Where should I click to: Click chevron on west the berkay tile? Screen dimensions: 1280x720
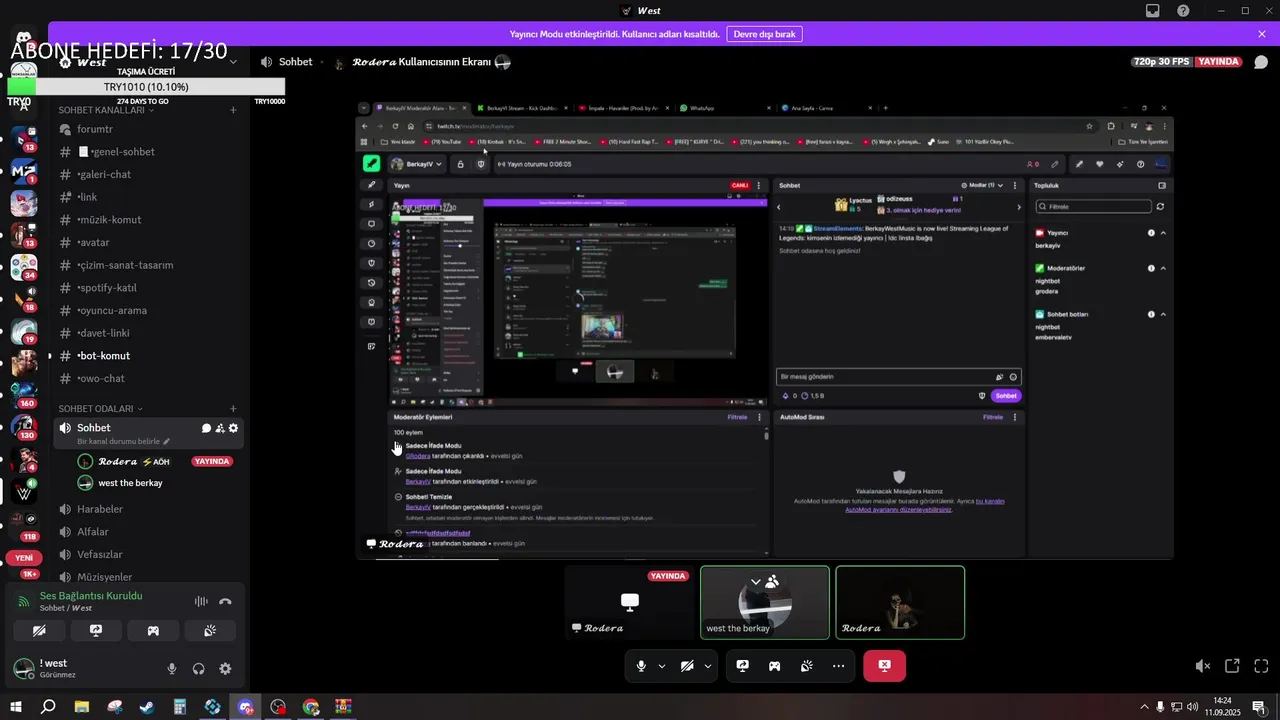click(x=757, y=581)
